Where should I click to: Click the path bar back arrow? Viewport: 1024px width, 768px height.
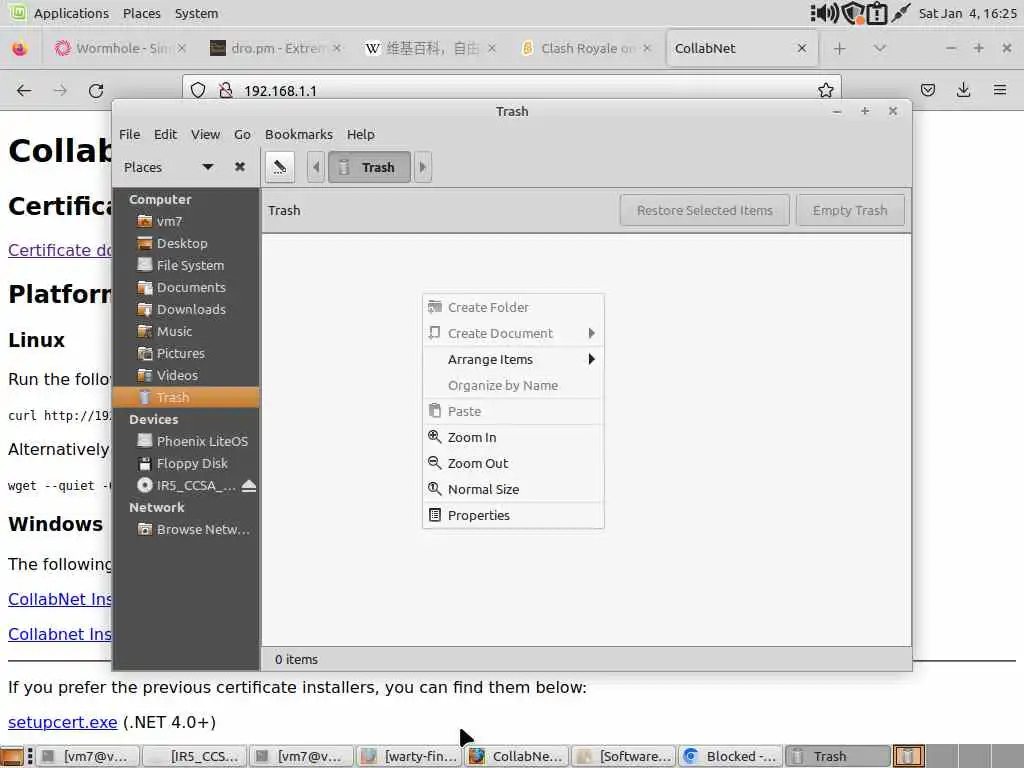tap(316, 167)
